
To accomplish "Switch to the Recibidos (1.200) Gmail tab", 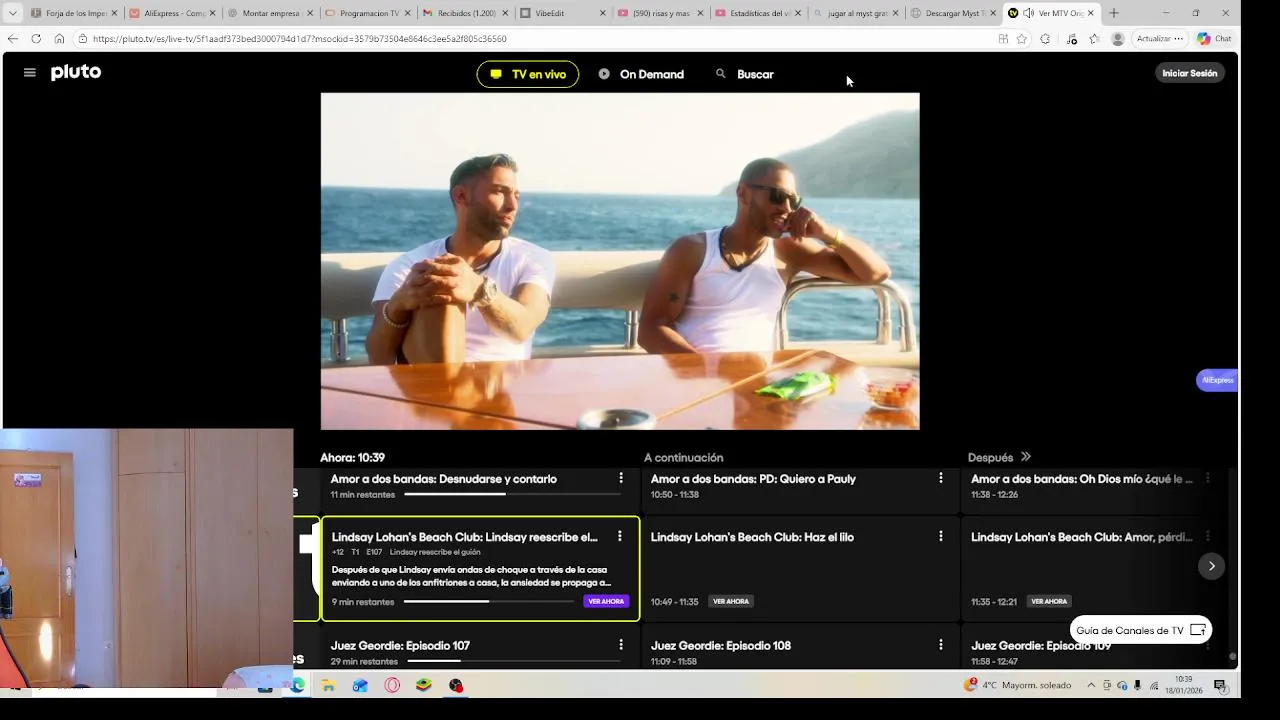I will (466, 13).
